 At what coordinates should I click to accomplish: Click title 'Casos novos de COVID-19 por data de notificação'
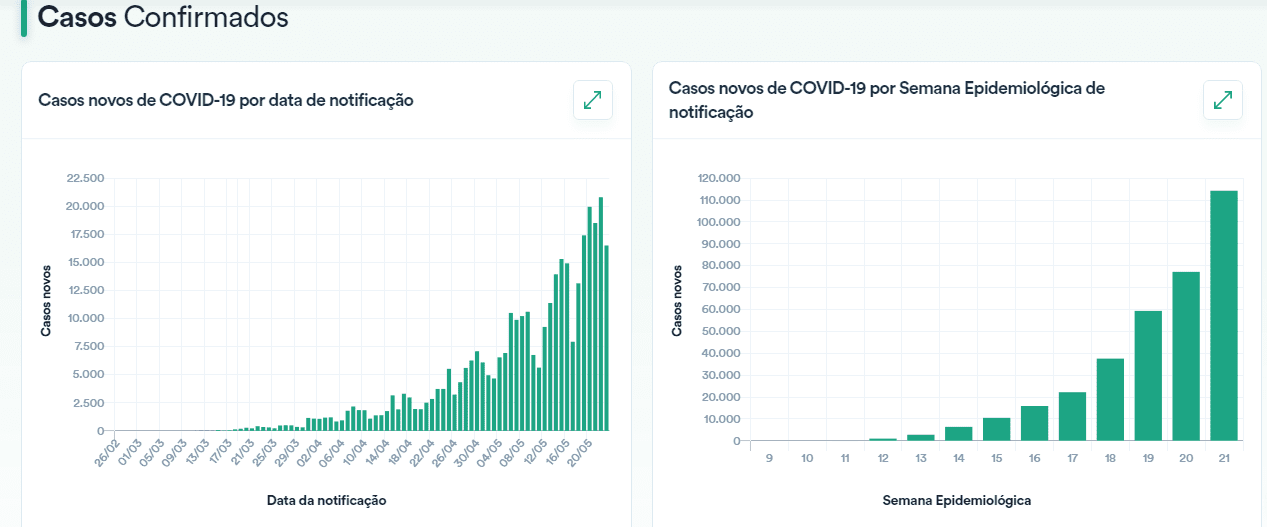(x=226, y=100)
